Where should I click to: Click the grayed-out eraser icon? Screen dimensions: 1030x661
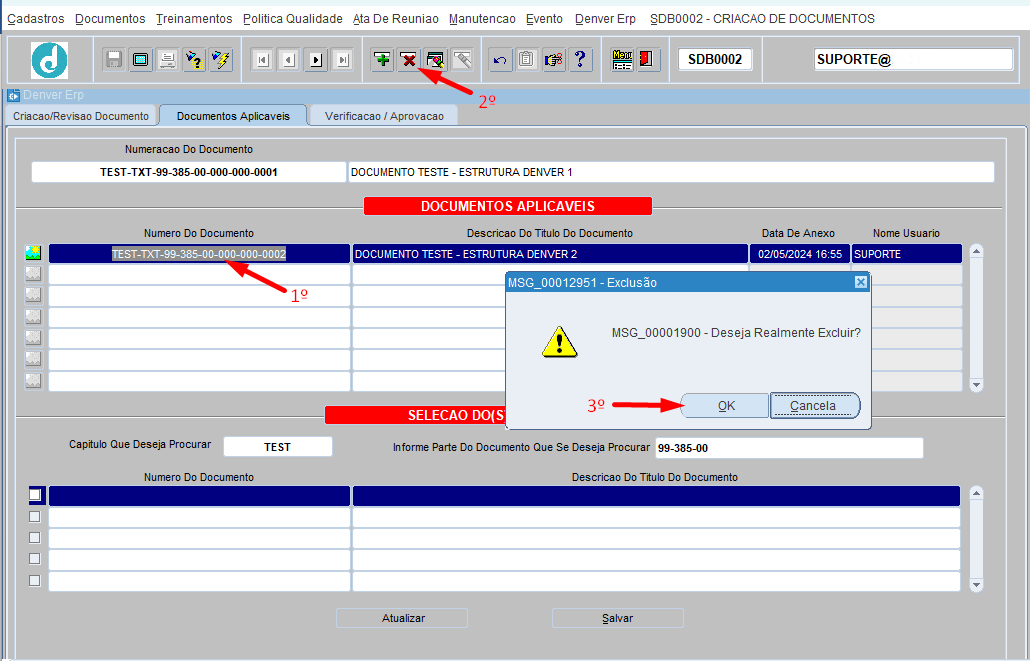pos(462,60)
